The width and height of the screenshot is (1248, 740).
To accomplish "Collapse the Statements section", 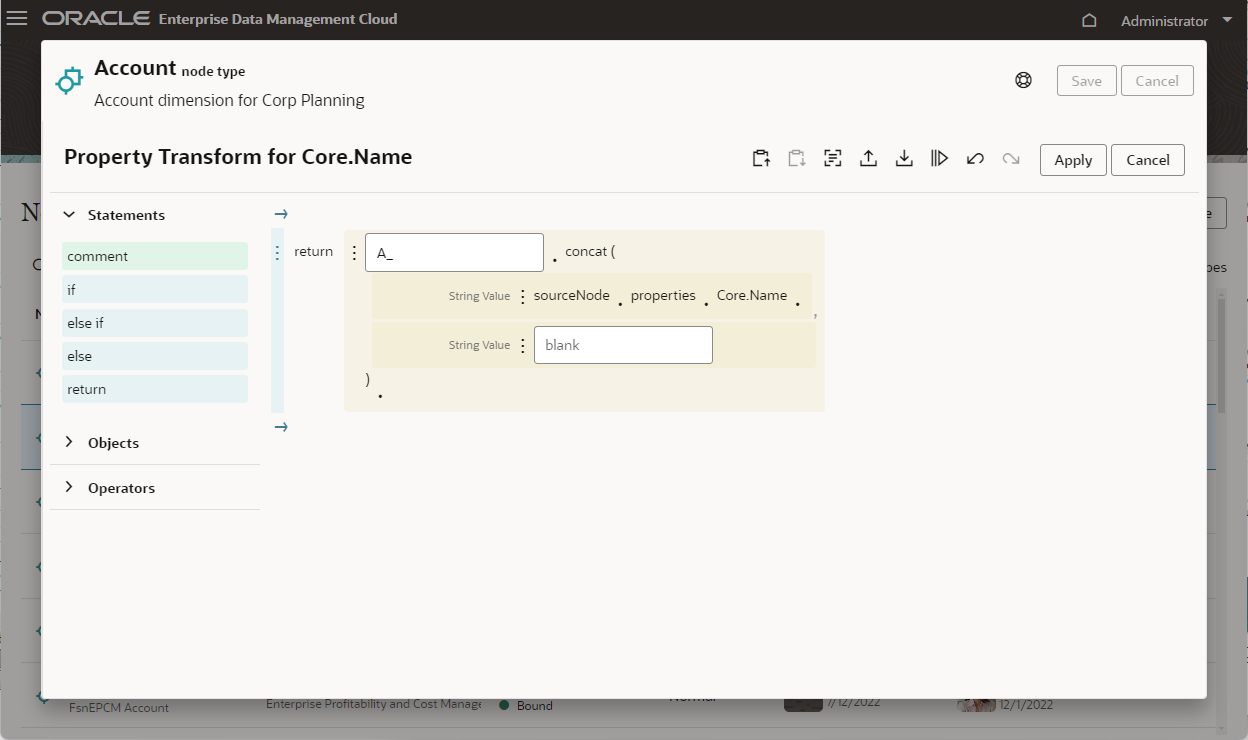I will [x=69, y=215].
